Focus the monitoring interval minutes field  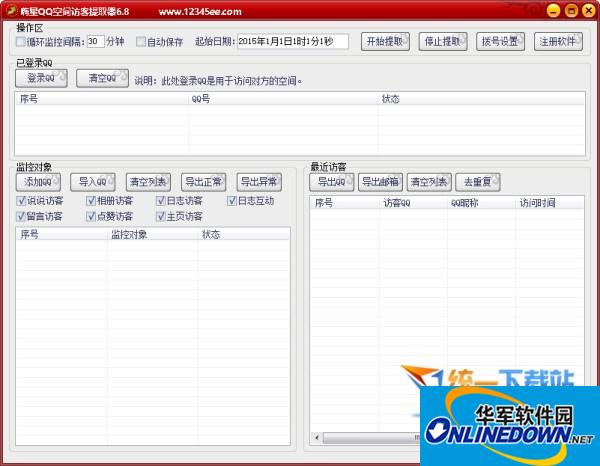coord(96,41)
